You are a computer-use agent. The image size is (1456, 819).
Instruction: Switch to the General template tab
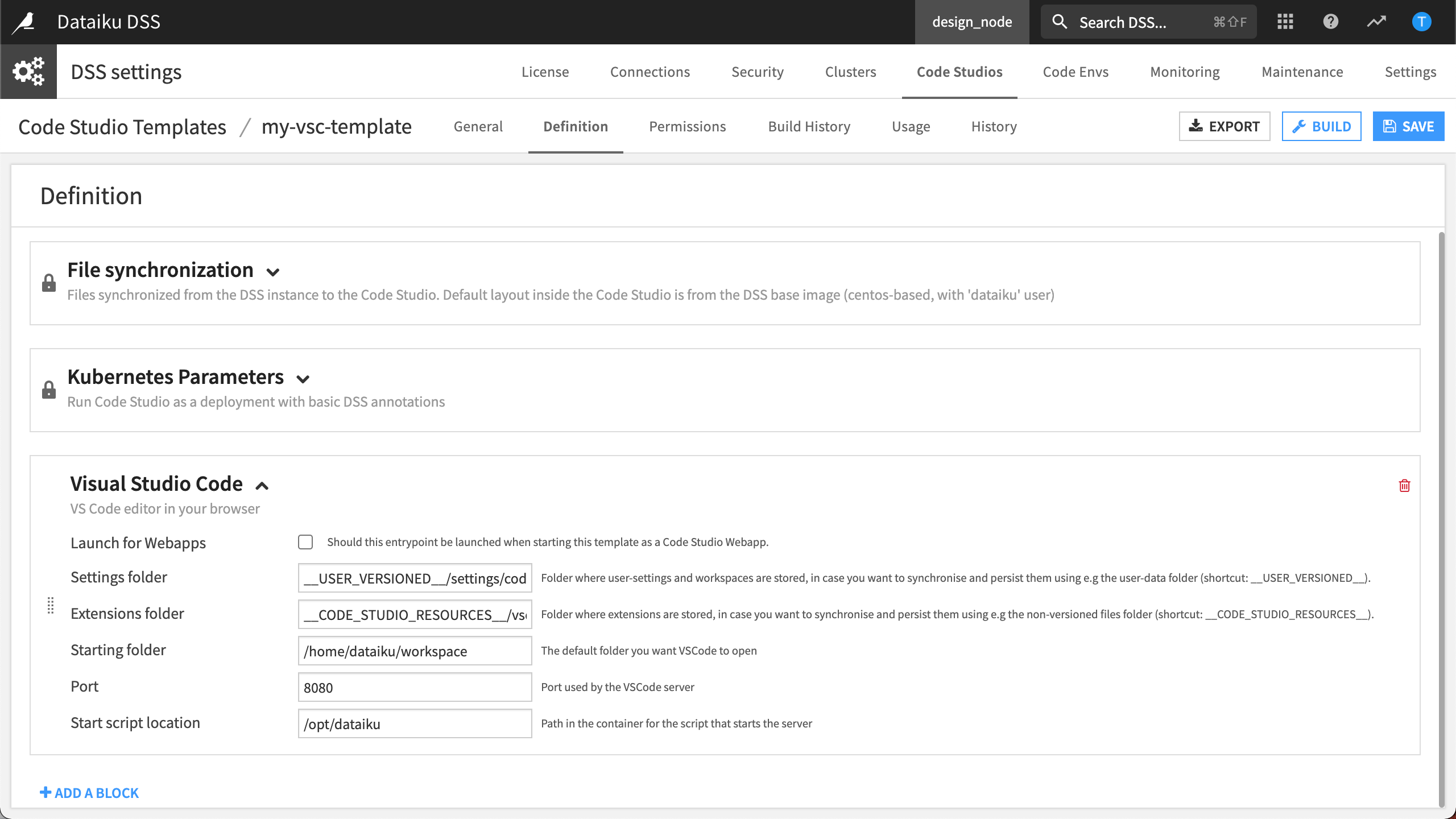coord(478,126)
